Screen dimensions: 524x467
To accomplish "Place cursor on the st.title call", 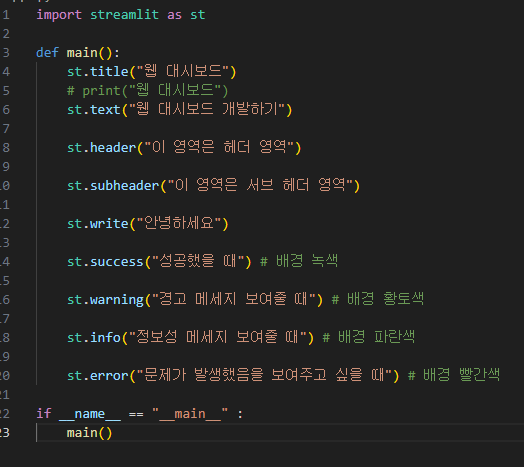I will pos(151,72).
